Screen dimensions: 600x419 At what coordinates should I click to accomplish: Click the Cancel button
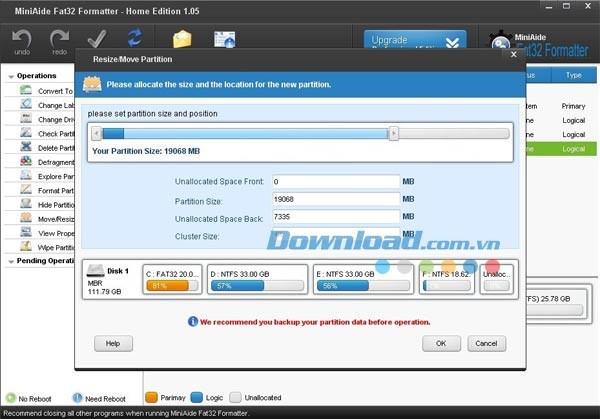coord(486,343)
